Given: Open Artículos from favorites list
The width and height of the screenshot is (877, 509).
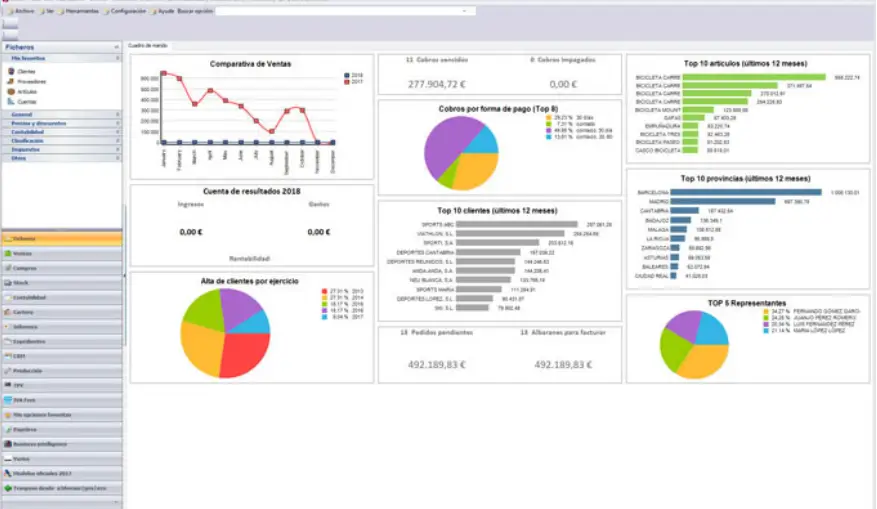Looking at the screenshot, I should [x=27, y=91].
